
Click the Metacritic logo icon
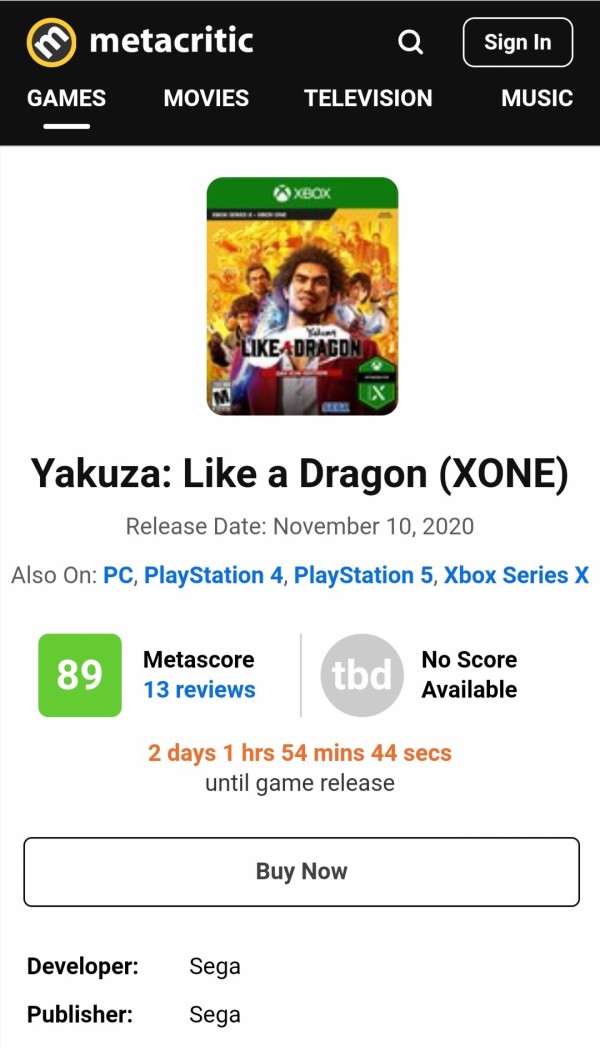click(x=50, y=42)
